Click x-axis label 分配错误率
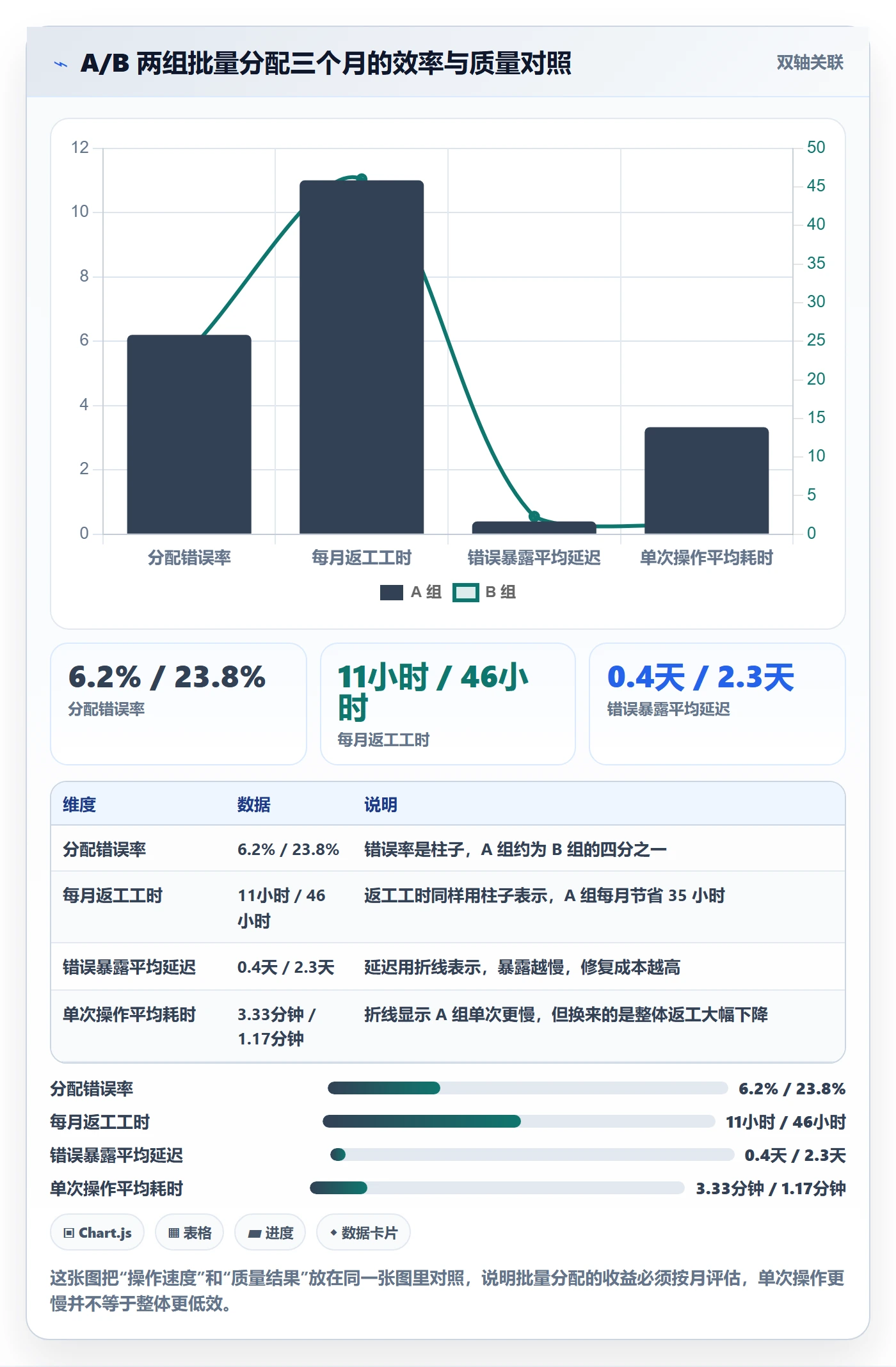Image resolution: width=896 pixels, height=1367 pixels. pyautogui.click(x=189, y=557)
